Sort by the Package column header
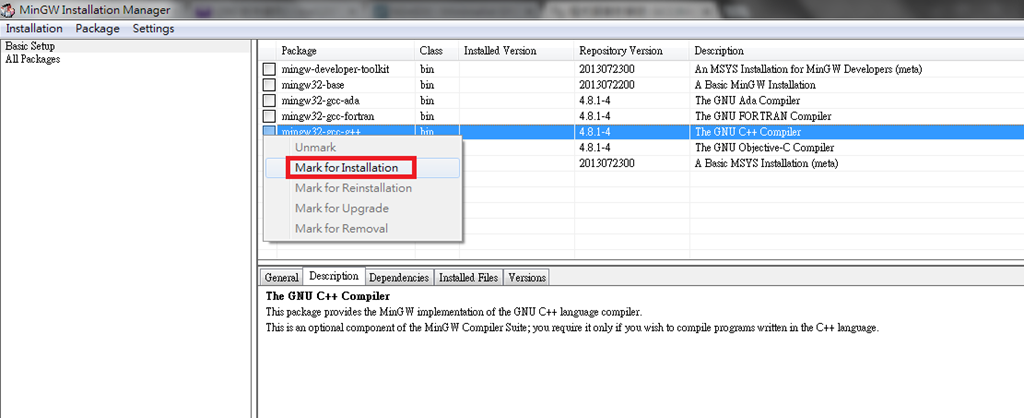The width and height of the screenshot is (1024, 418). 346,51
